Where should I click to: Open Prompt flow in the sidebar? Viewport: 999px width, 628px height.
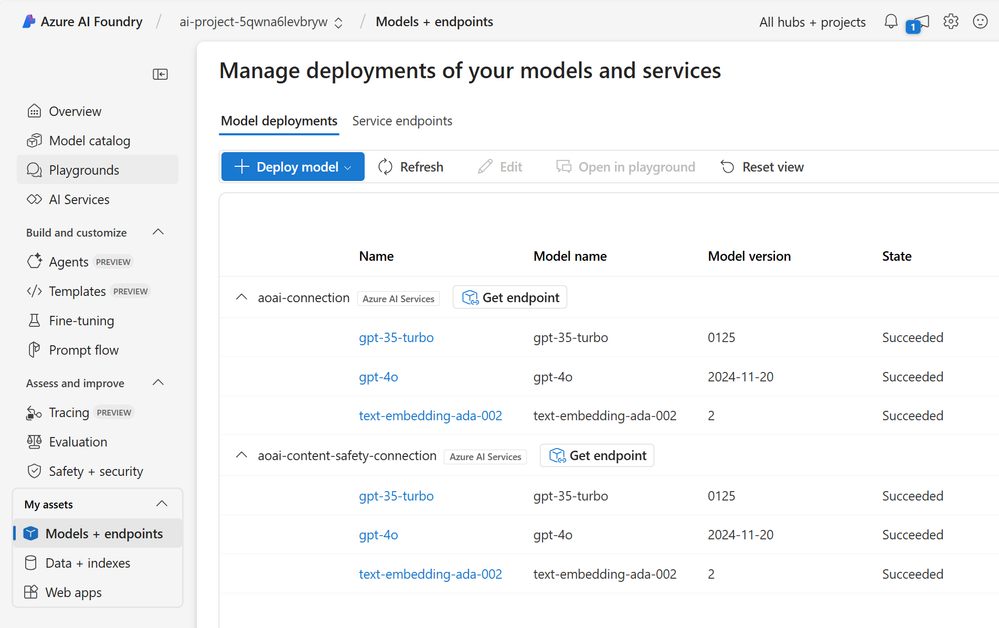point(97,350)
